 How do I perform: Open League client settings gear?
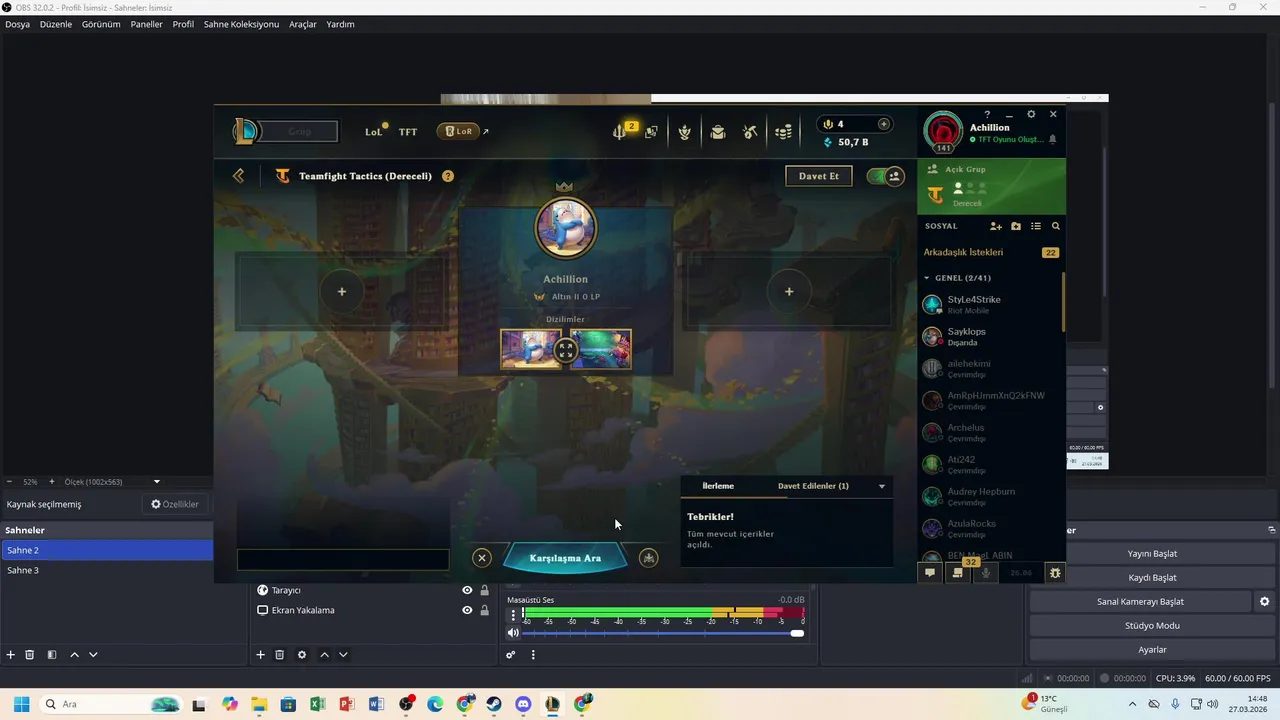pos(1031,114)
